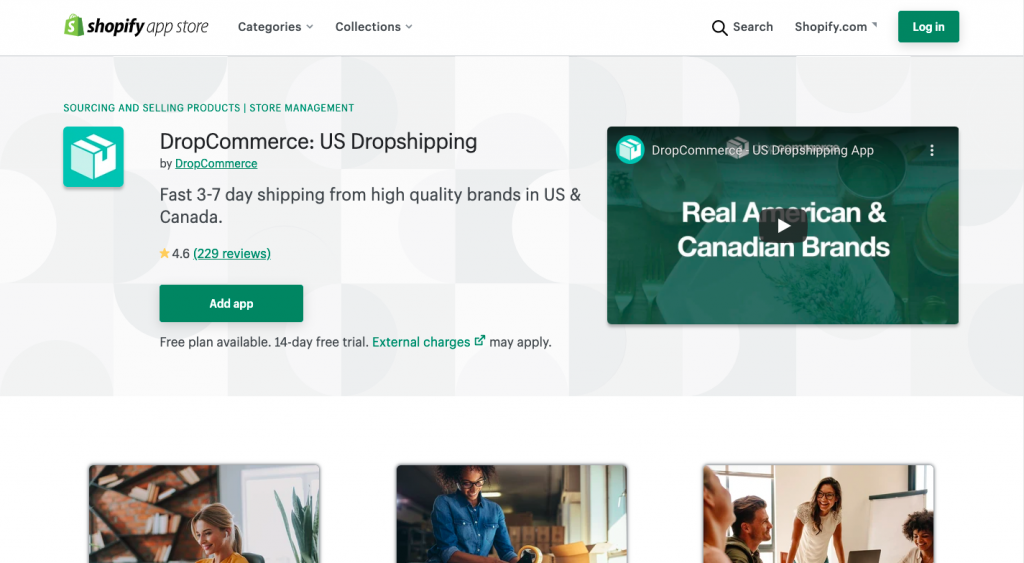
Task: Click the External charges external-link icon
Action: pos(479,341)
